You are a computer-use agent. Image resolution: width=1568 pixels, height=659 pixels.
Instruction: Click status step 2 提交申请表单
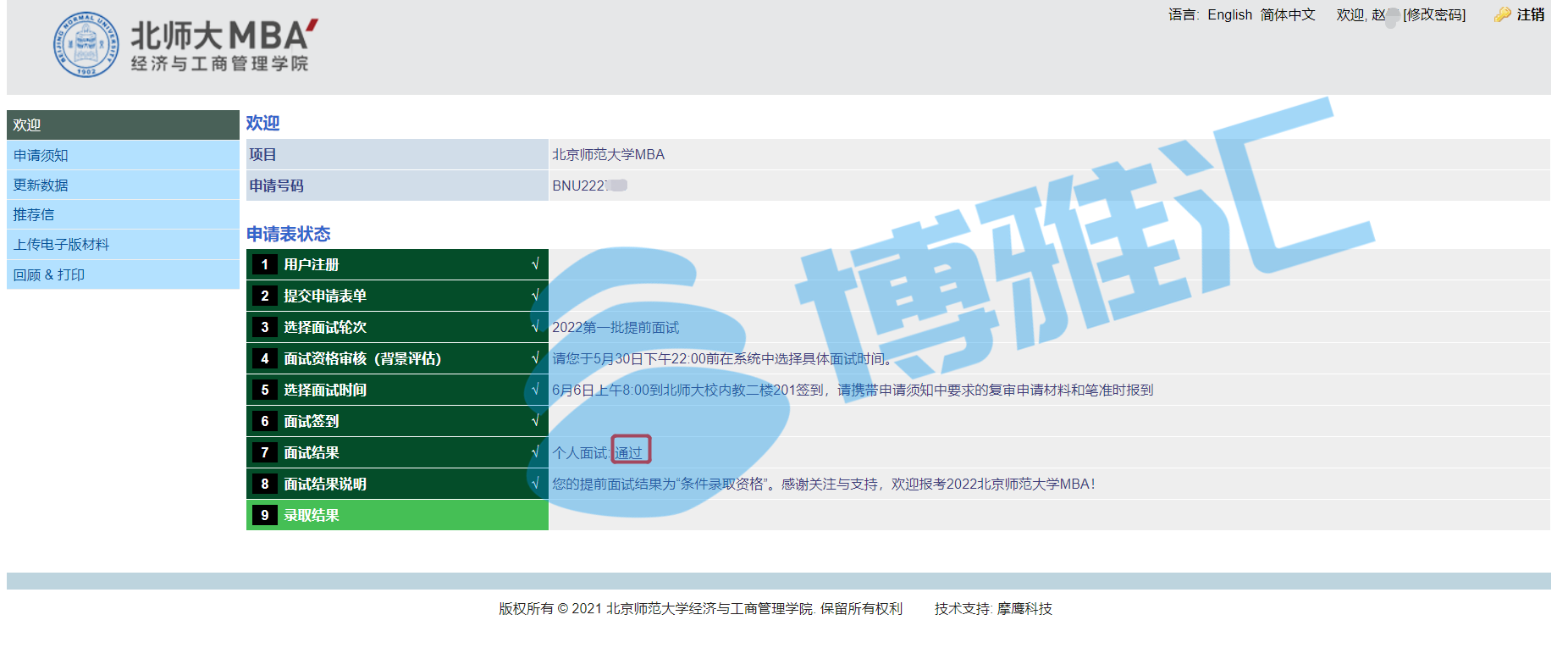[x=397, y=296]
